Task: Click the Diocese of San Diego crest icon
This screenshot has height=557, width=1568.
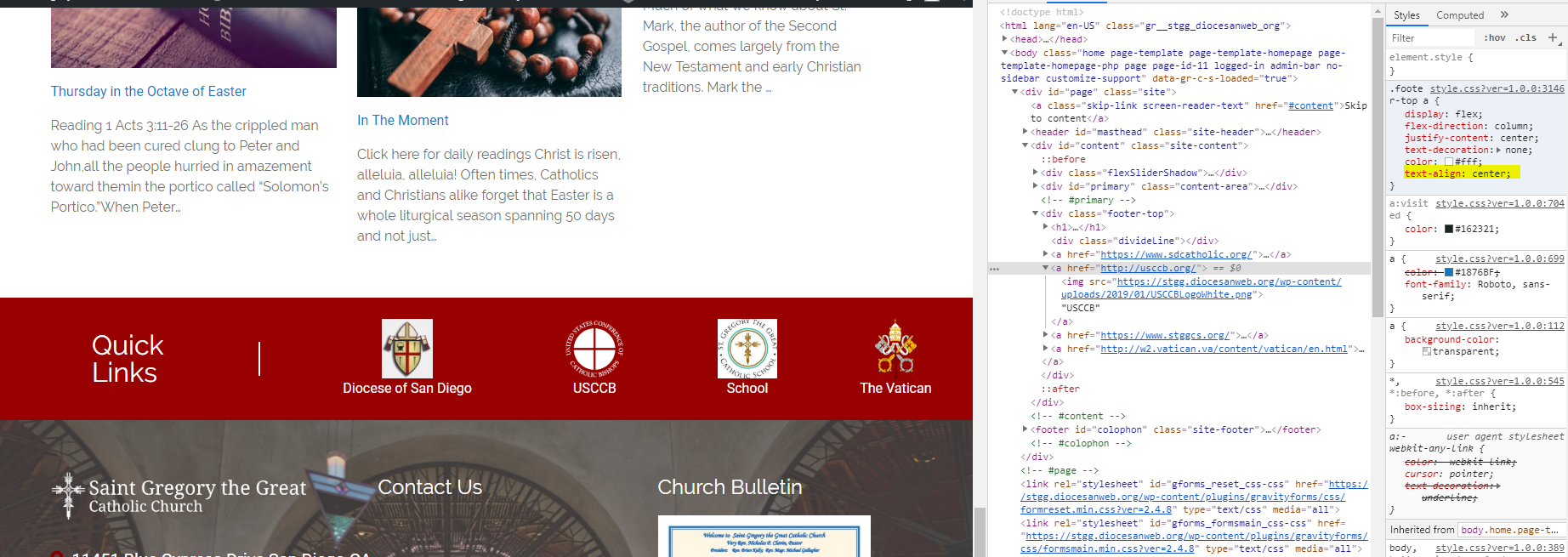Action: coord(406,349)
